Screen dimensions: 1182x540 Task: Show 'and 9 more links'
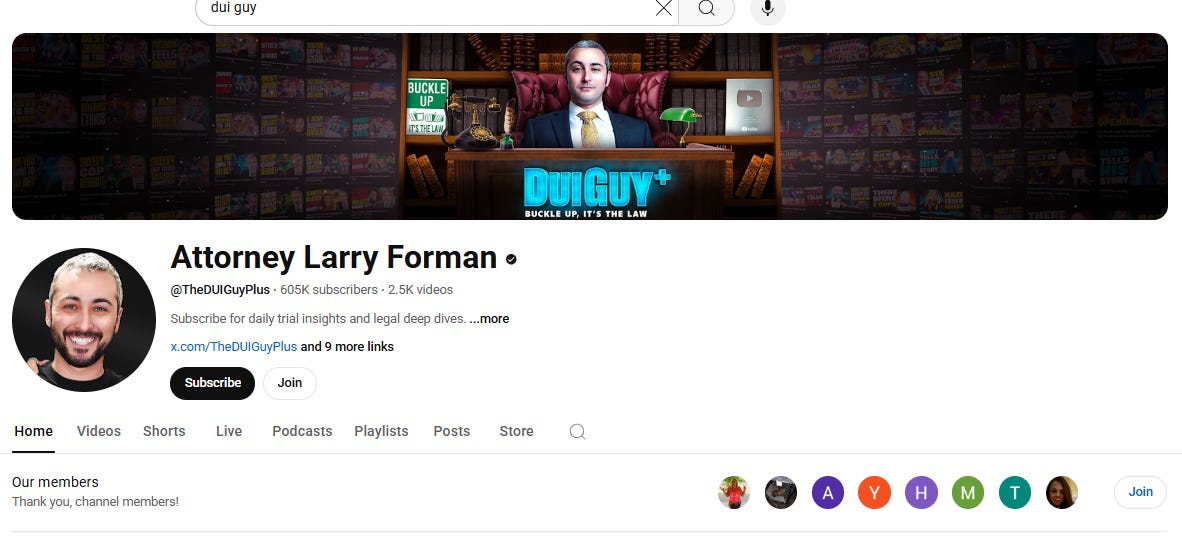pyautogui.click(x=347, y=347)
